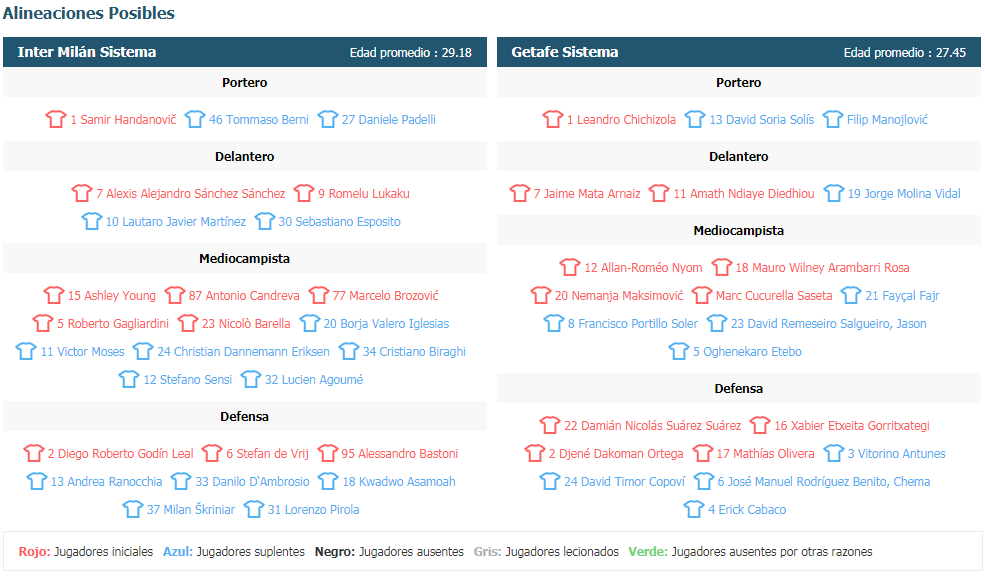The image size is (985, 576).
Task: Open player link 95 Alessandro Bastoni
Action: (400, 454)
